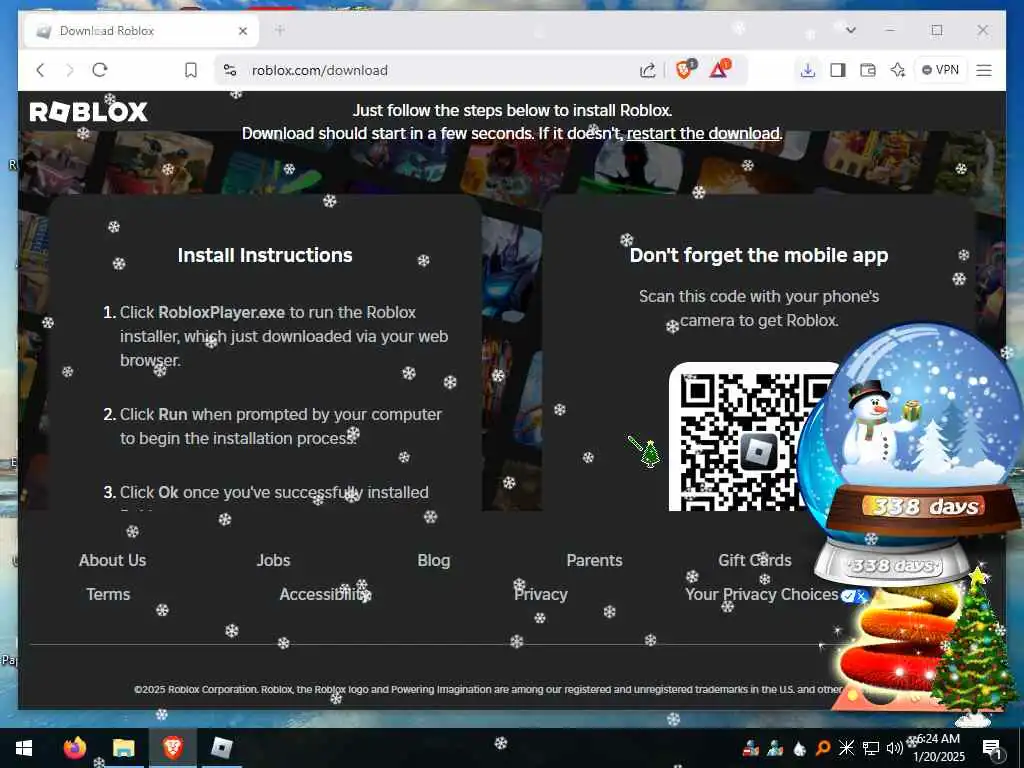Open the volume control in system tray
This screenshot has height=768, width=1024.
tap(894, 748)
